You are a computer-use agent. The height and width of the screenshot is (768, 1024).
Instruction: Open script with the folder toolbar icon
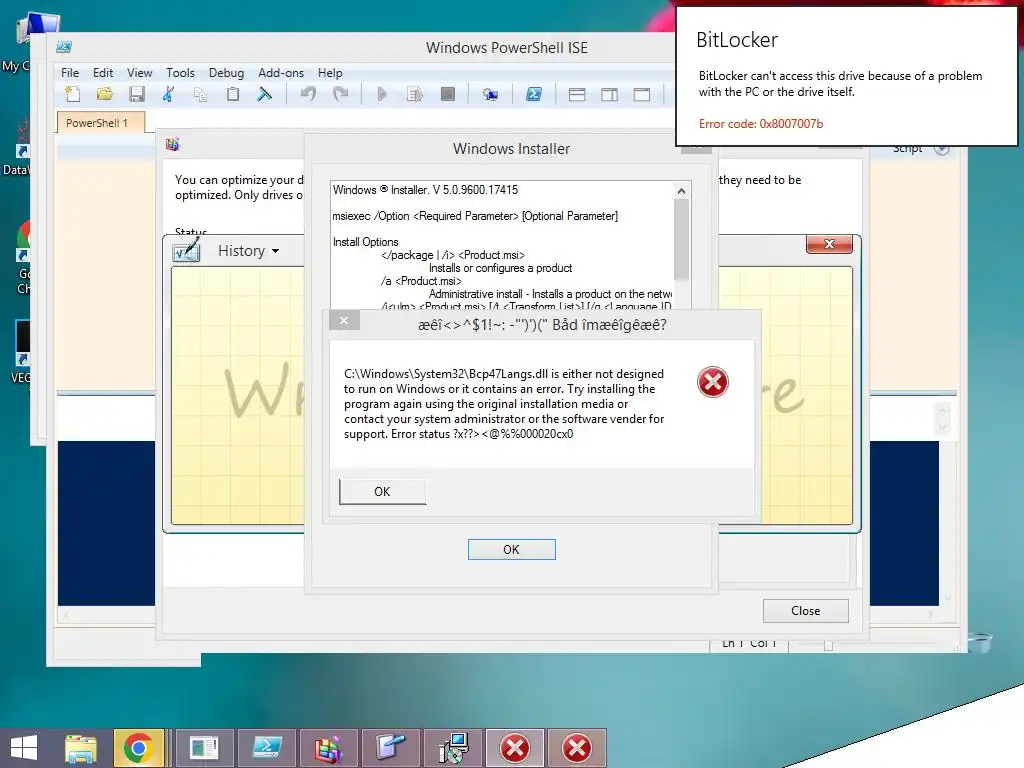coord(104,95)
